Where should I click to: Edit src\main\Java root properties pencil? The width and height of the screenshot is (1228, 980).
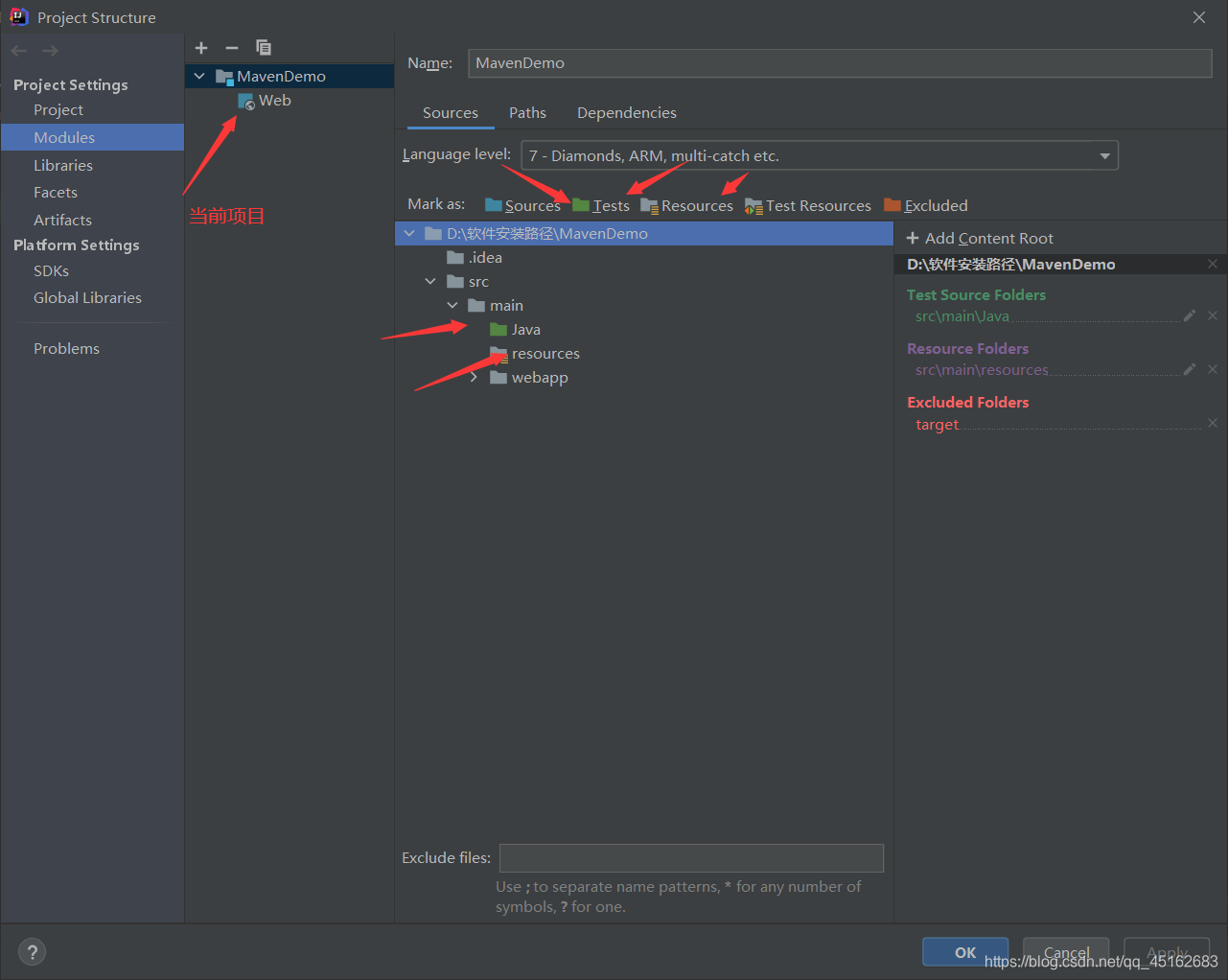click(x=1190, y=315)
